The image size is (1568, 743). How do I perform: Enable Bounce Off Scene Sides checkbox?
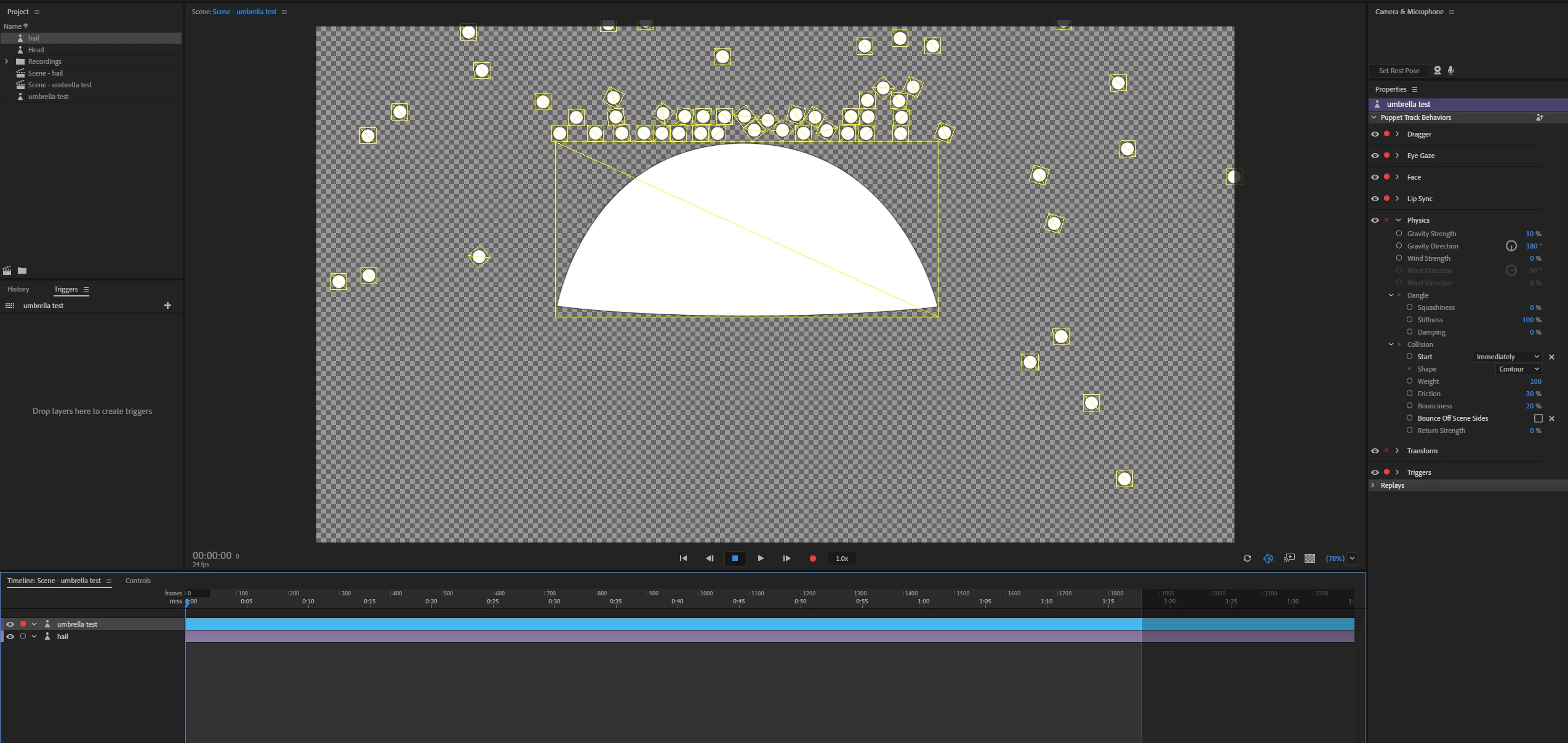(1538, 418)
